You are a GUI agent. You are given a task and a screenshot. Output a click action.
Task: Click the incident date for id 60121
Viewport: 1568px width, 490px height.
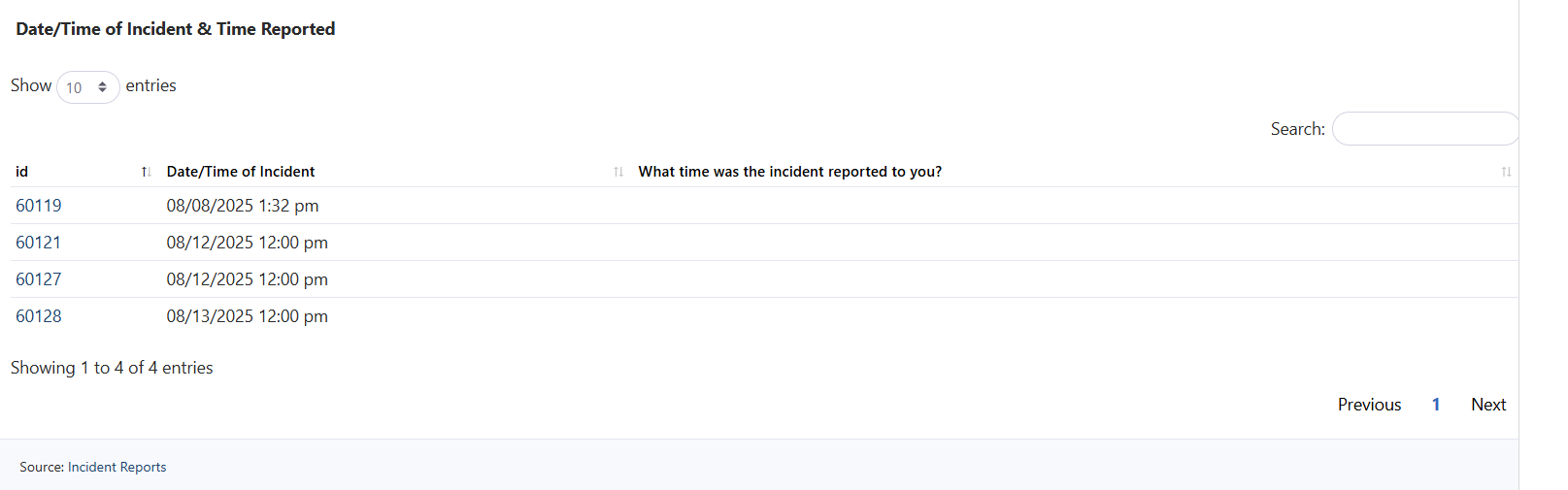click(x=247, y=243)
